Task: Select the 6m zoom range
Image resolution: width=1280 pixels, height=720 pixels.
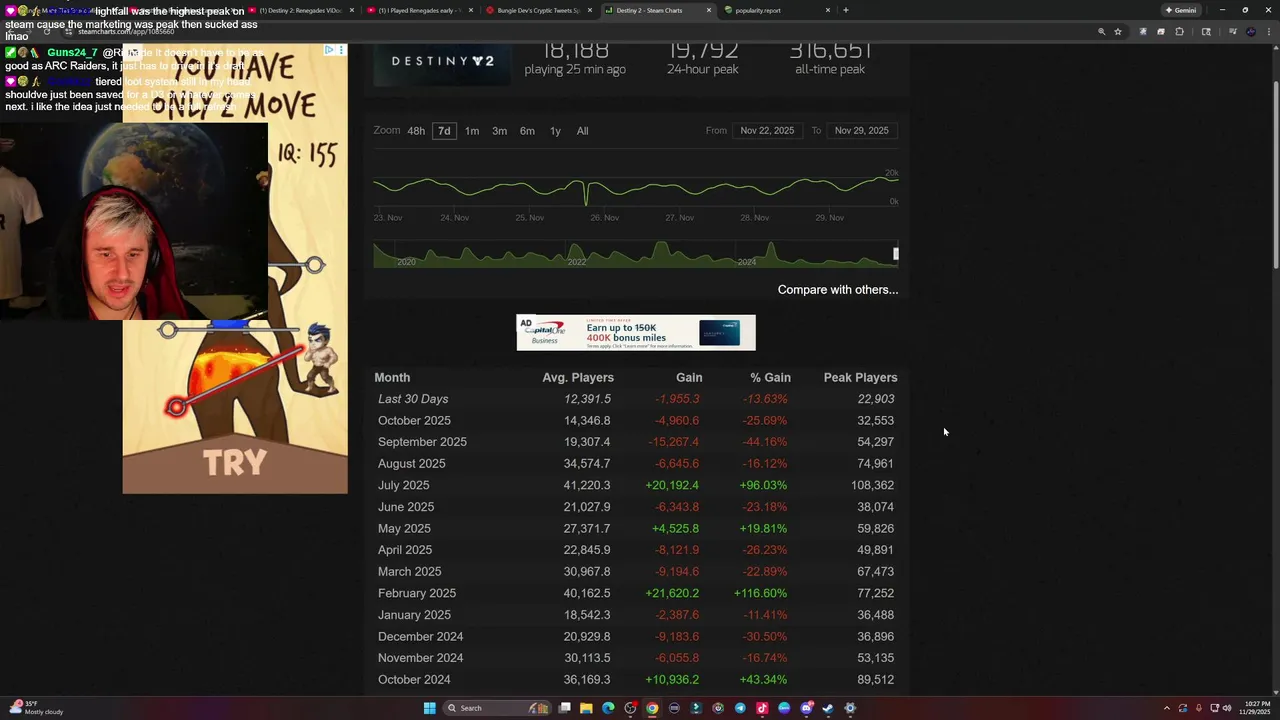Action: [x=527, y=131]
